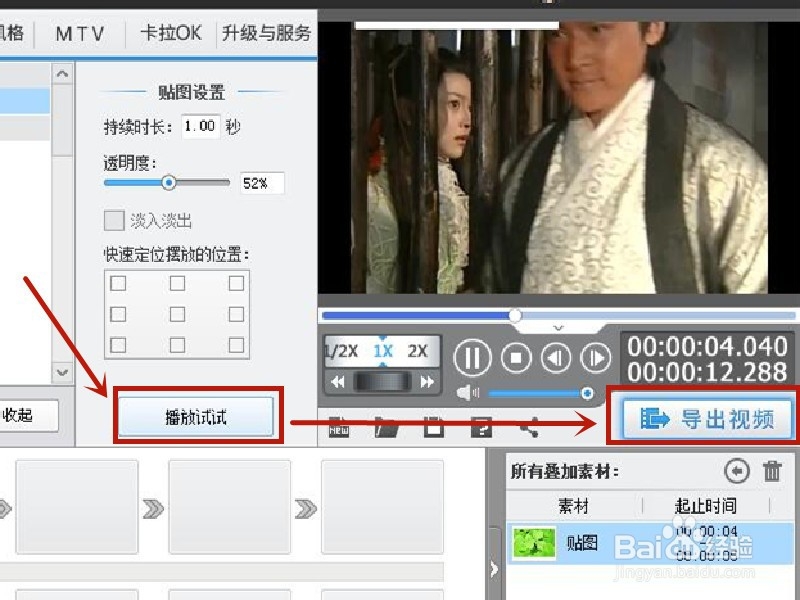This screenshot has height=600, width=800.
Task: Click the back arrow icon in overlay panel
Action: [x=737, y=471]
